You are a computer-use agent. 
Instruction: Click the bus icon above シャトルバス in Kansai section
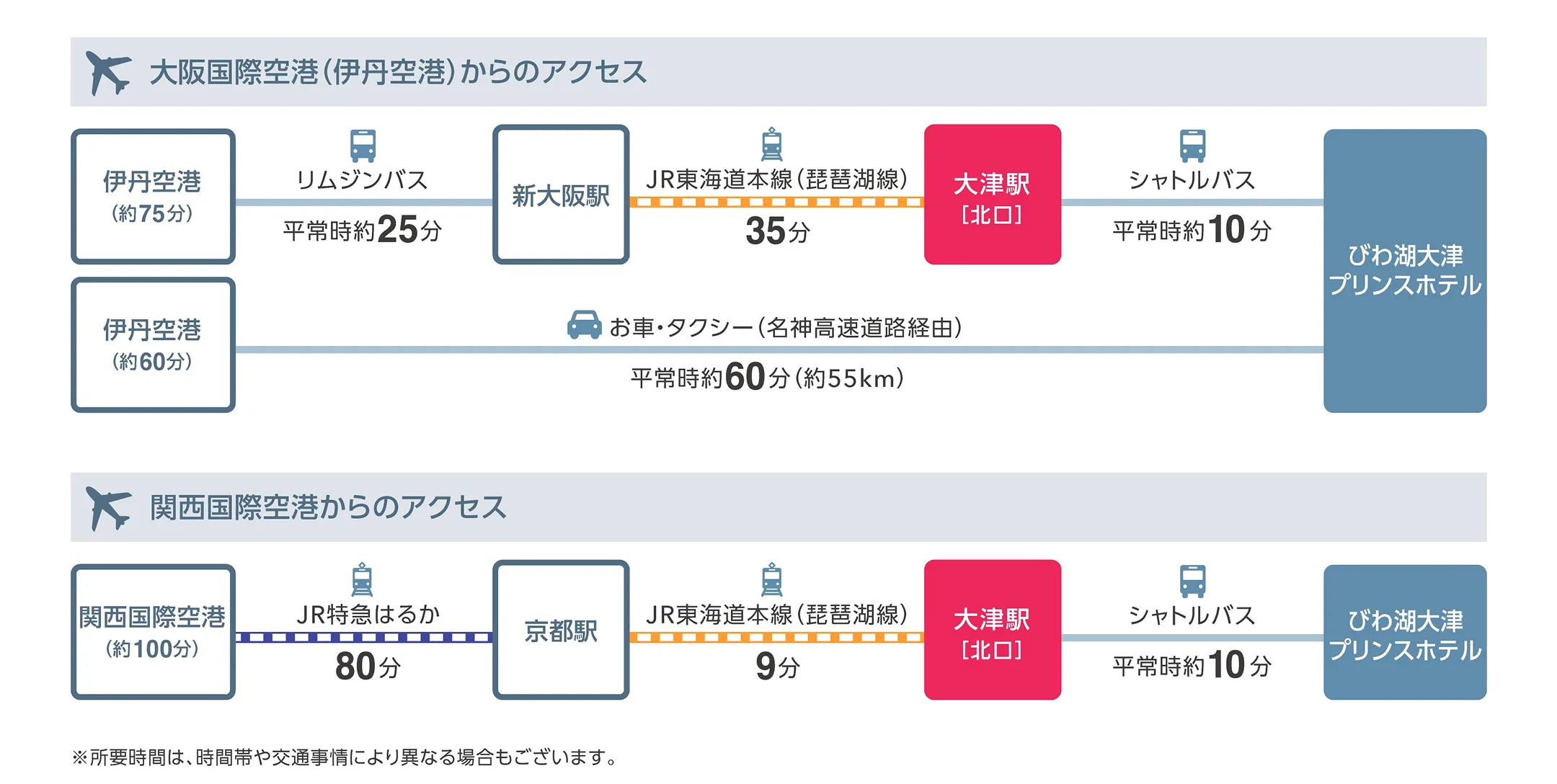(1192, 580)
